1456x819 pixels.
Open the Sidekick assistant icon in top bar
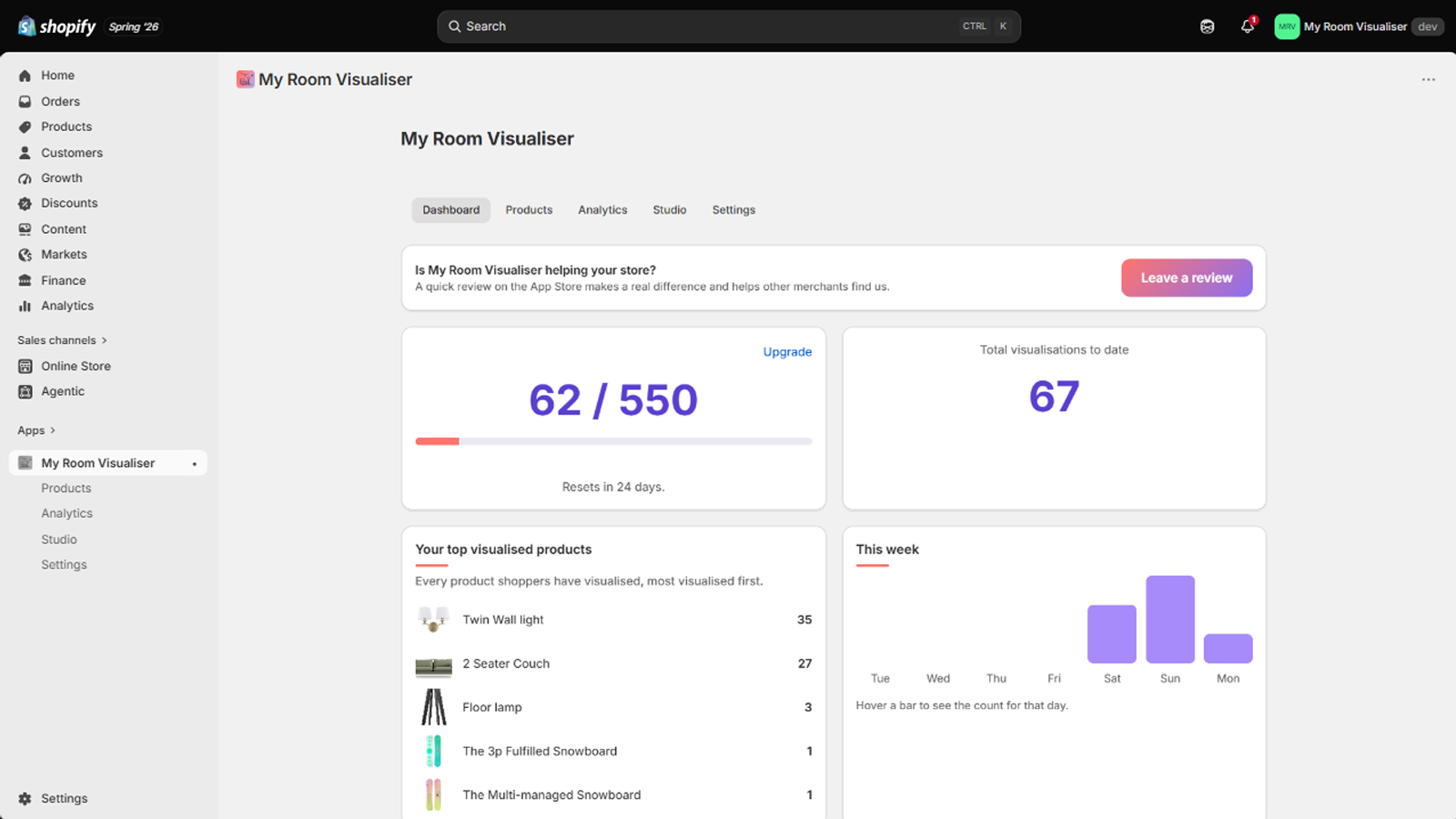tap(1208, 26)
